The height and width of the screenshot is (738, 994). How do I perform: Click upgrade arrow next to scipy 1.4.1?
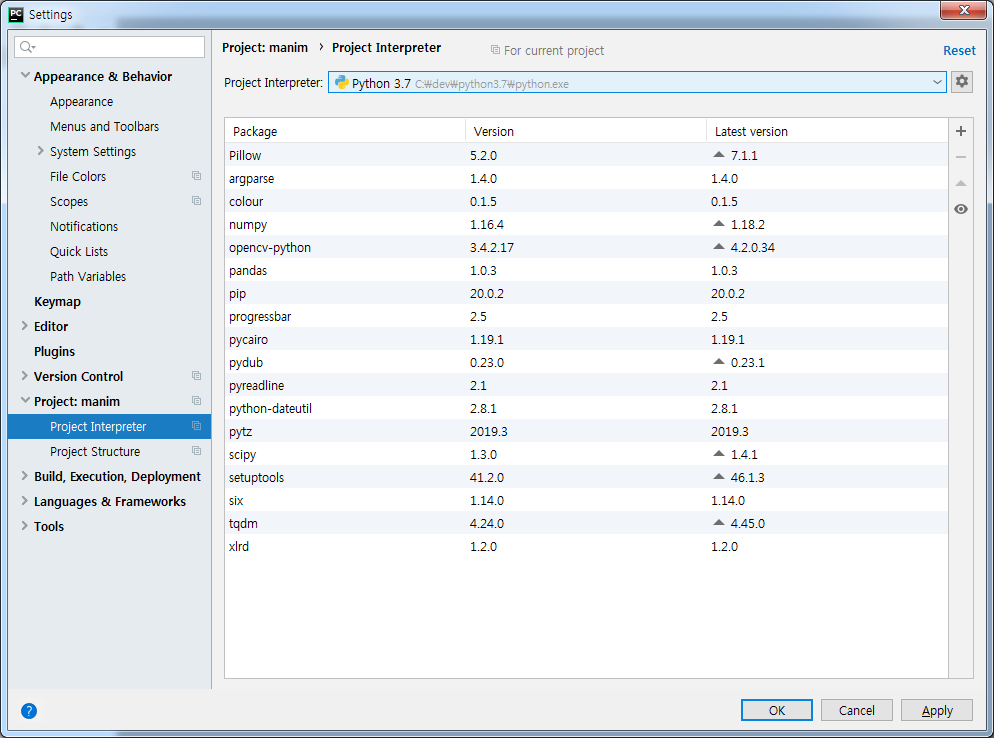pos(718,453)
